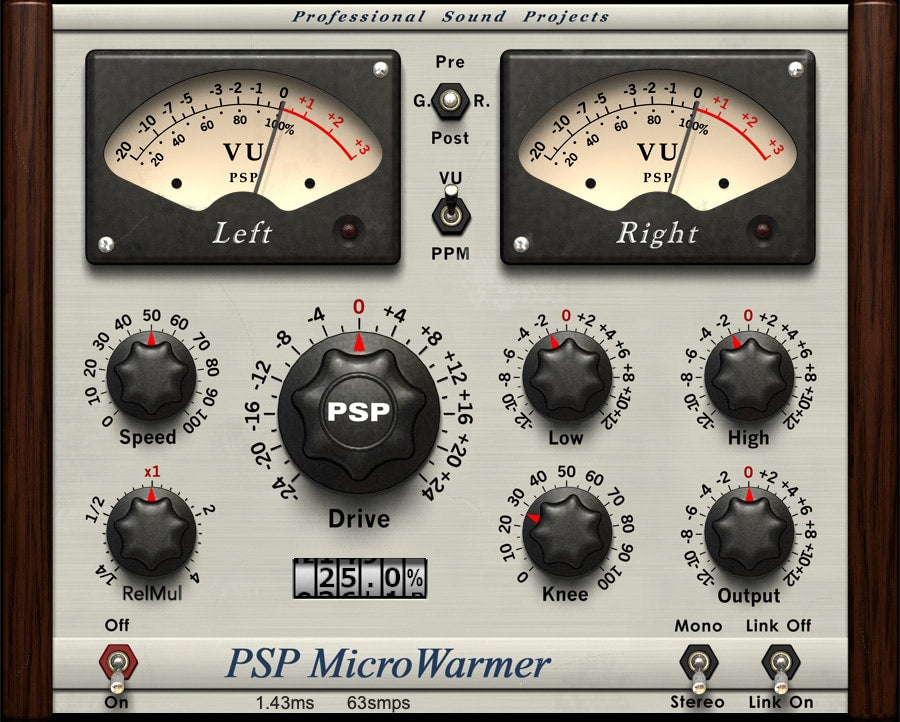Click the Low EQ knob
900x722 pixels.
pyautogui.click(x=567, y=378)
